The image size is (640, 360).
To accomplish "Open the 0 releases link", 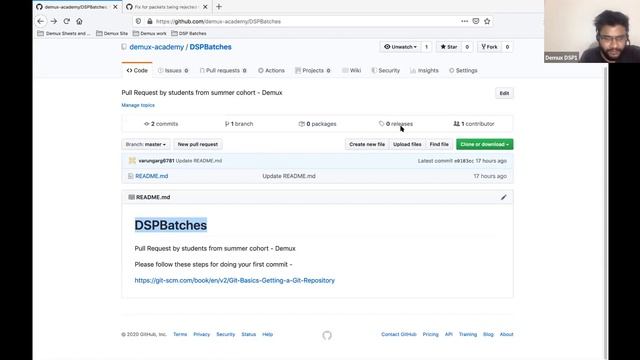I will (396, 124).
